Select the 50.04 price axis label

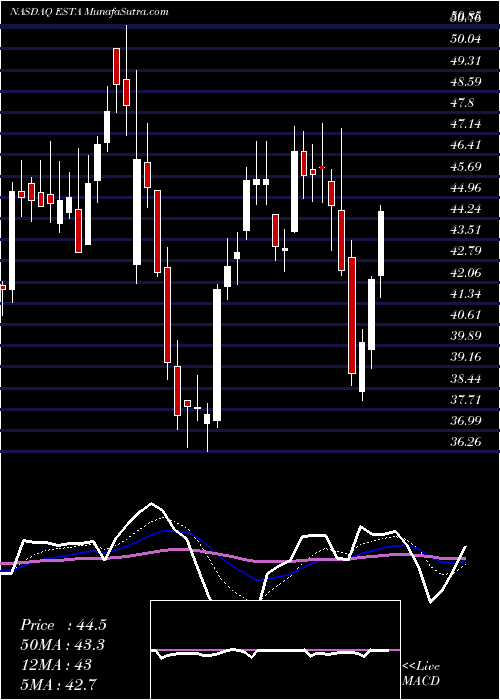coord(466,39)
